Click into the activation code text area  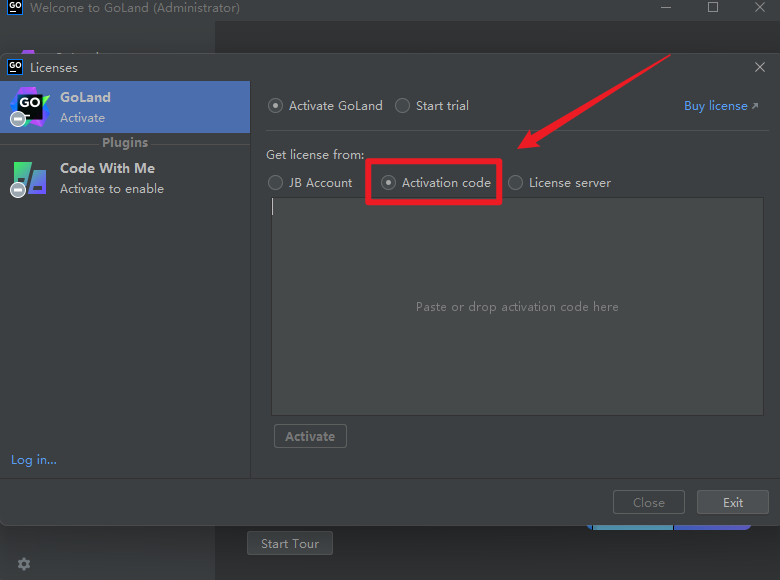point(517,306)
